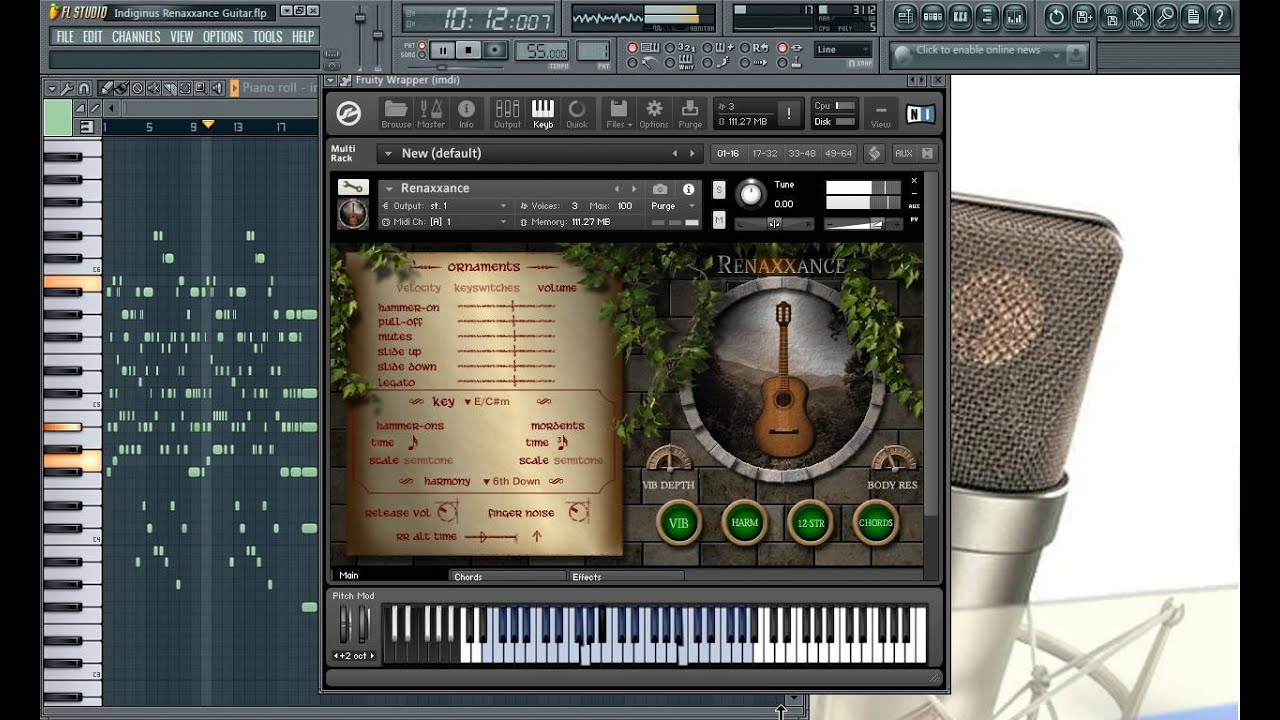Toggle the CHORDS green button

(876, 523)
